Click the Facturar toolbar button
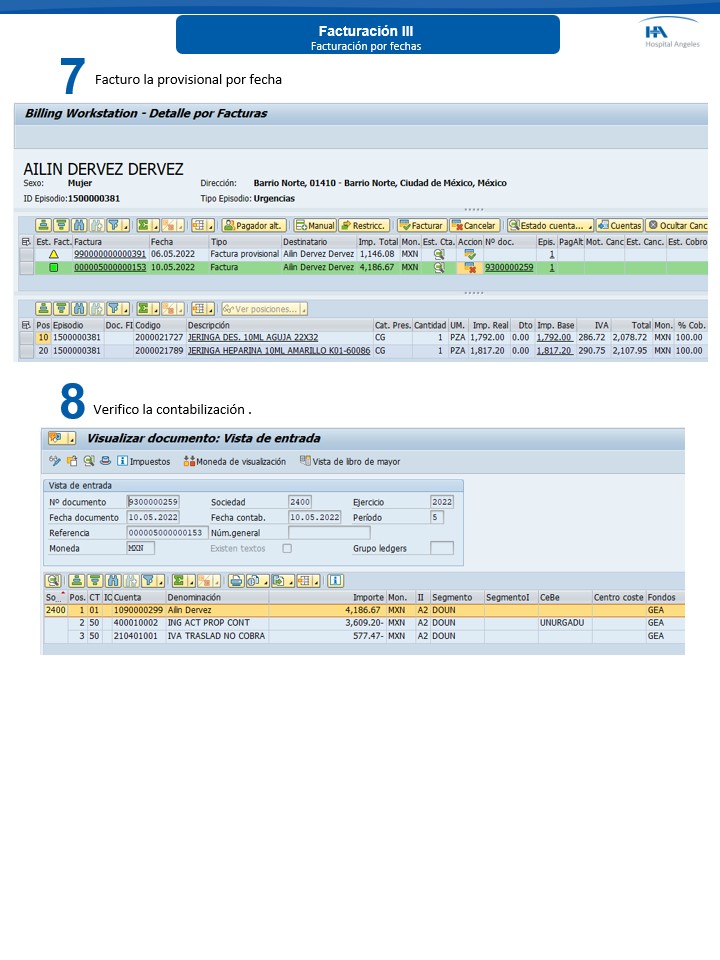The image size is (720, 960). coord(421,226)
